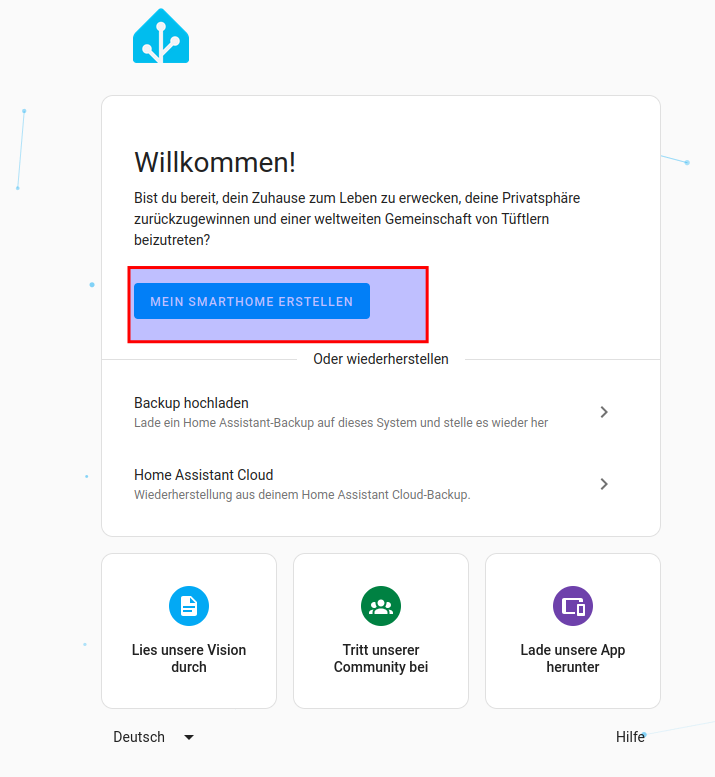Open the Backup hochladen option
The width and height of the screenshot is (715, 777).
pos(191,403)
